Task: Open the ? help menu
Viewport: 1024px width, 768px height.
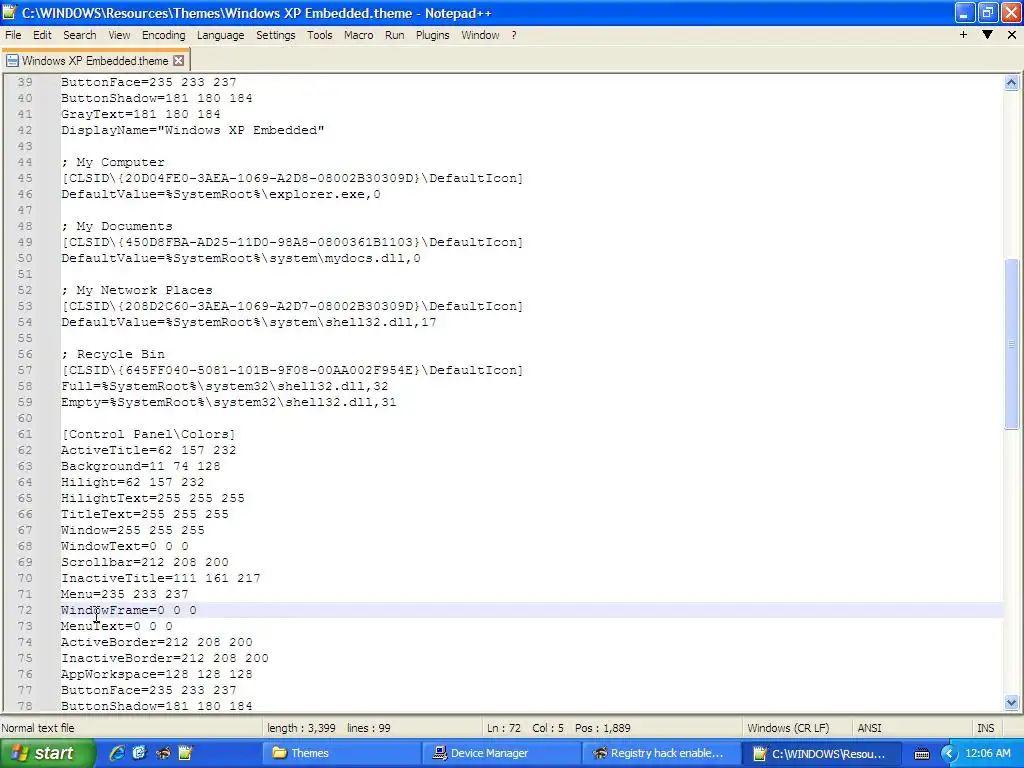Action: point(514,35)
